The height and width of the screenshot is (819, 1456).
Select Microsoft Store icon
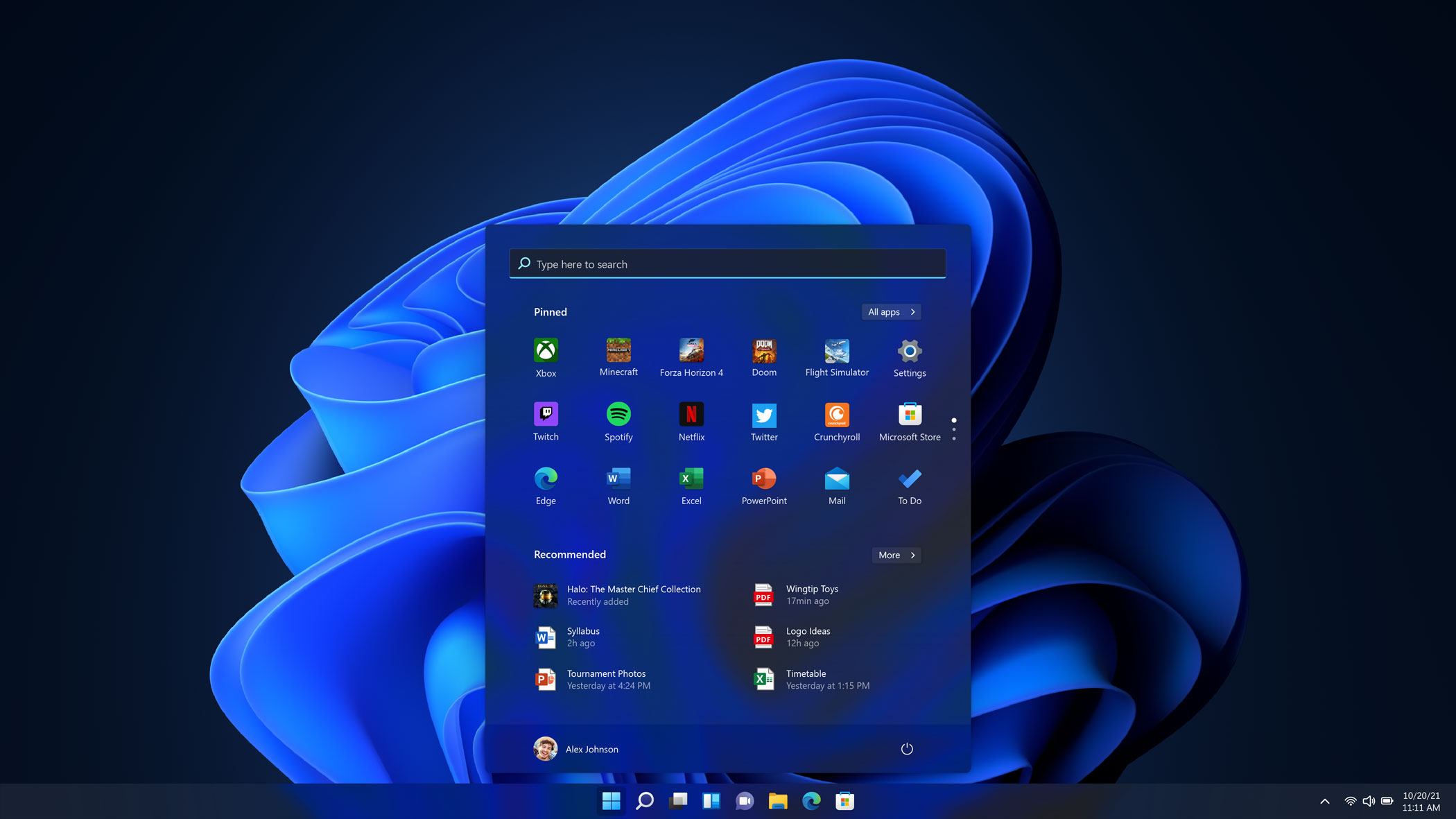[909, 414]
